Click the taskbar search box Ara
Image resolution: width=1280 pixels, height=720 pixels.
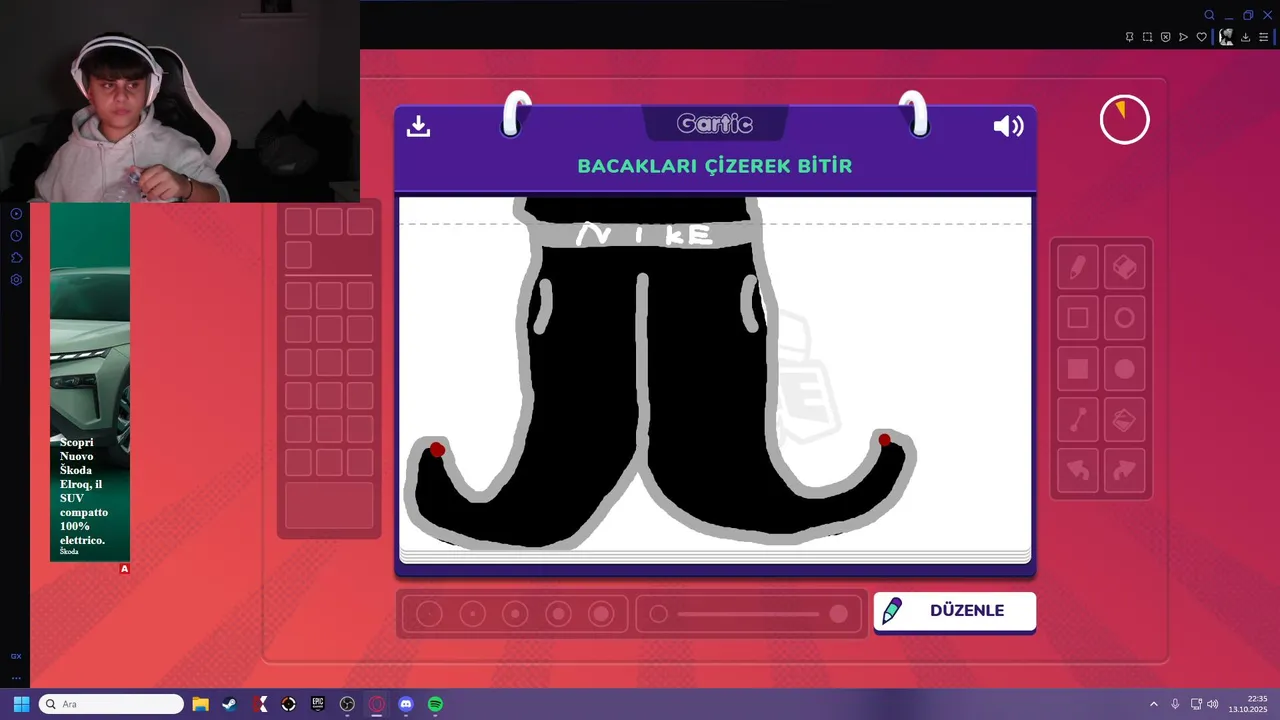click(111, 704)
